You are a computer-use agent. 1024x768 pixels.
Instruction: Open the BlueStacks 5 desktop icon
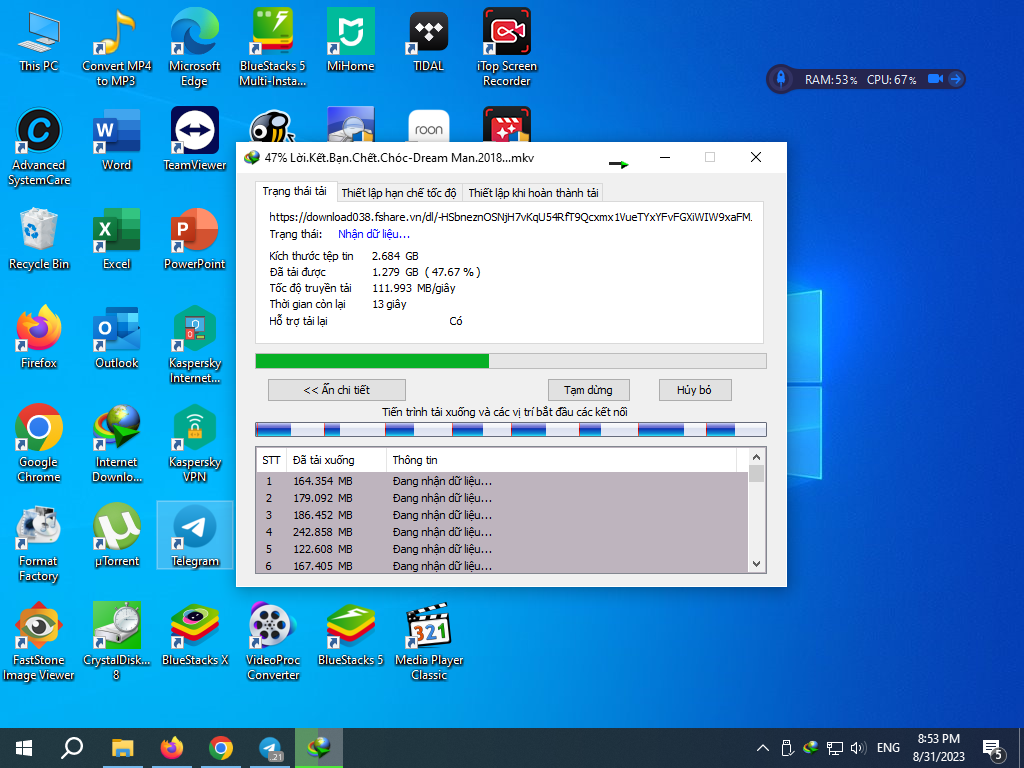click(351, 636)
